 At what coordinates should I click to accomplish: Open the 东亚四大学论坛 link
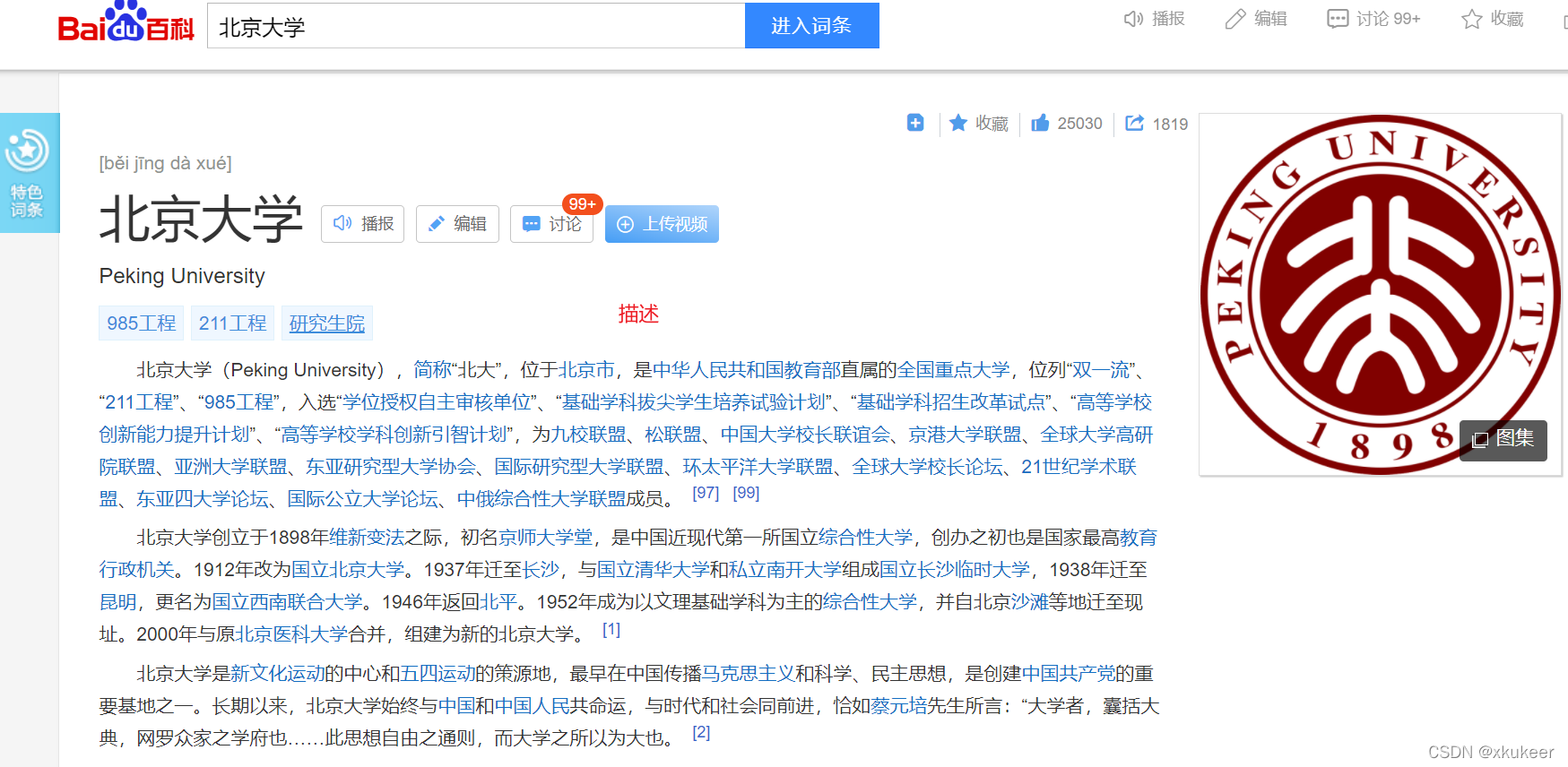pyautogui.click(x=203, y=499)
